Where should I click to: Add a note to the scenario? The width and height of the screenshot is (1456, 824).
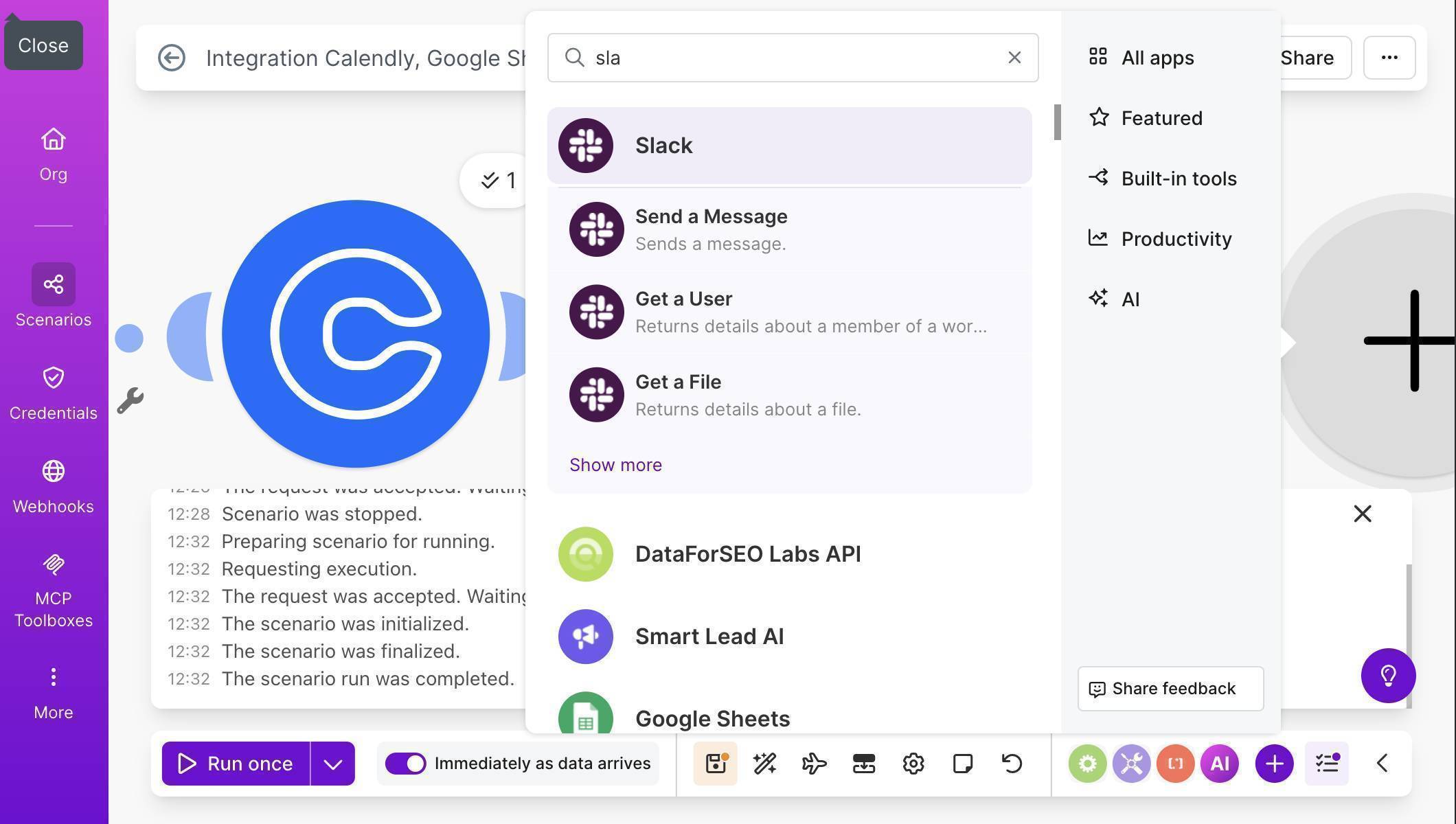point(962,763)
